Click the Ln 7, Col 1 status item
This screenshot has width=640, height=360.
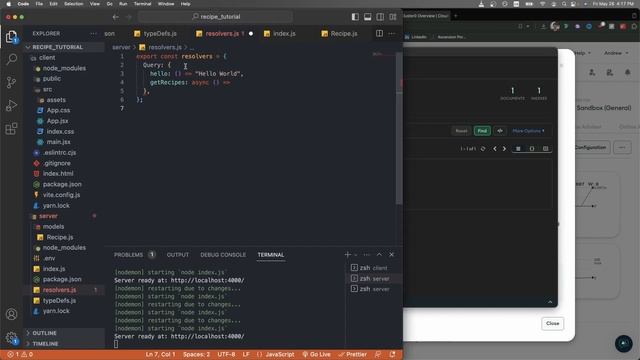point(160,354)
